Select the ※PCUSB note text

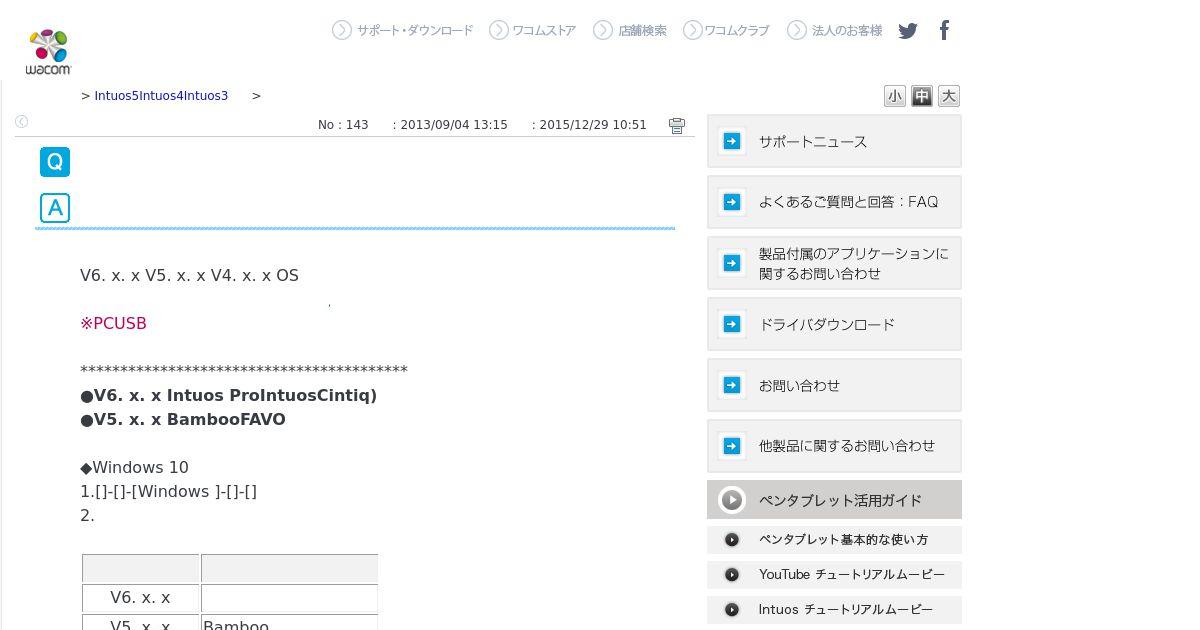[113, 324]
